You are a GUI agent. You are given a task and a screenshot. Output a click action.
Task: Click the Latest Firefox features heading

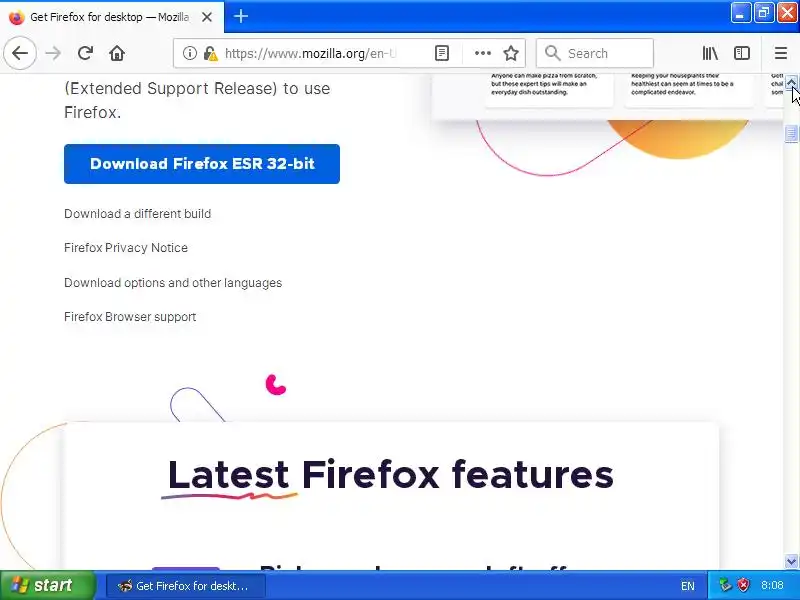(x=390, y=474)
